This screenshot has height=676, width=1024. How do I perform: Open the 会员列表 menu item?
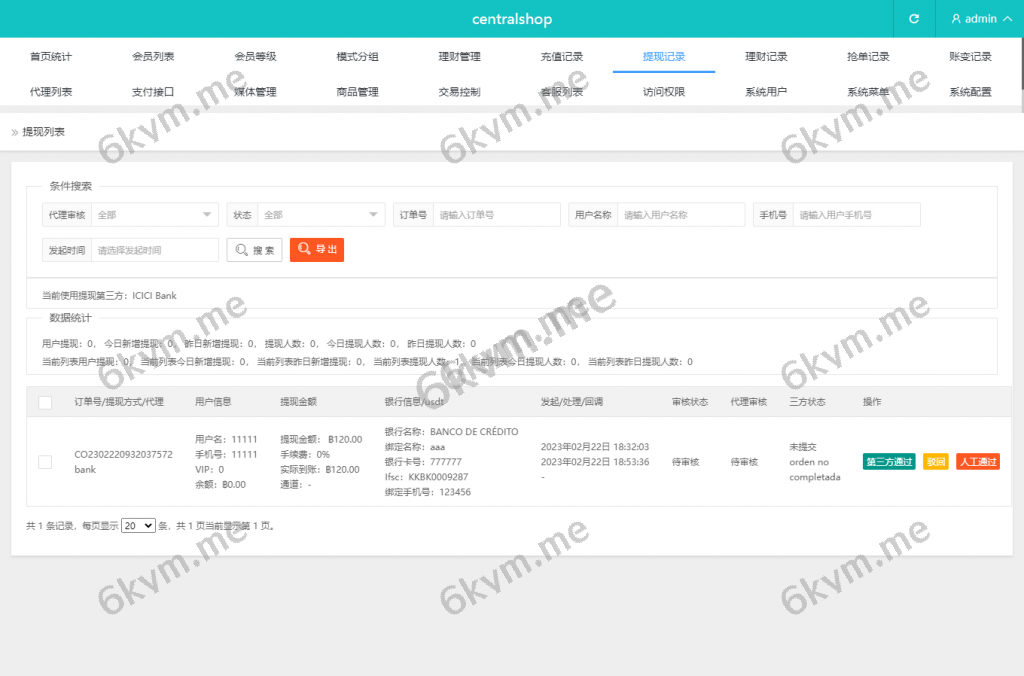(x=153, y=57)
